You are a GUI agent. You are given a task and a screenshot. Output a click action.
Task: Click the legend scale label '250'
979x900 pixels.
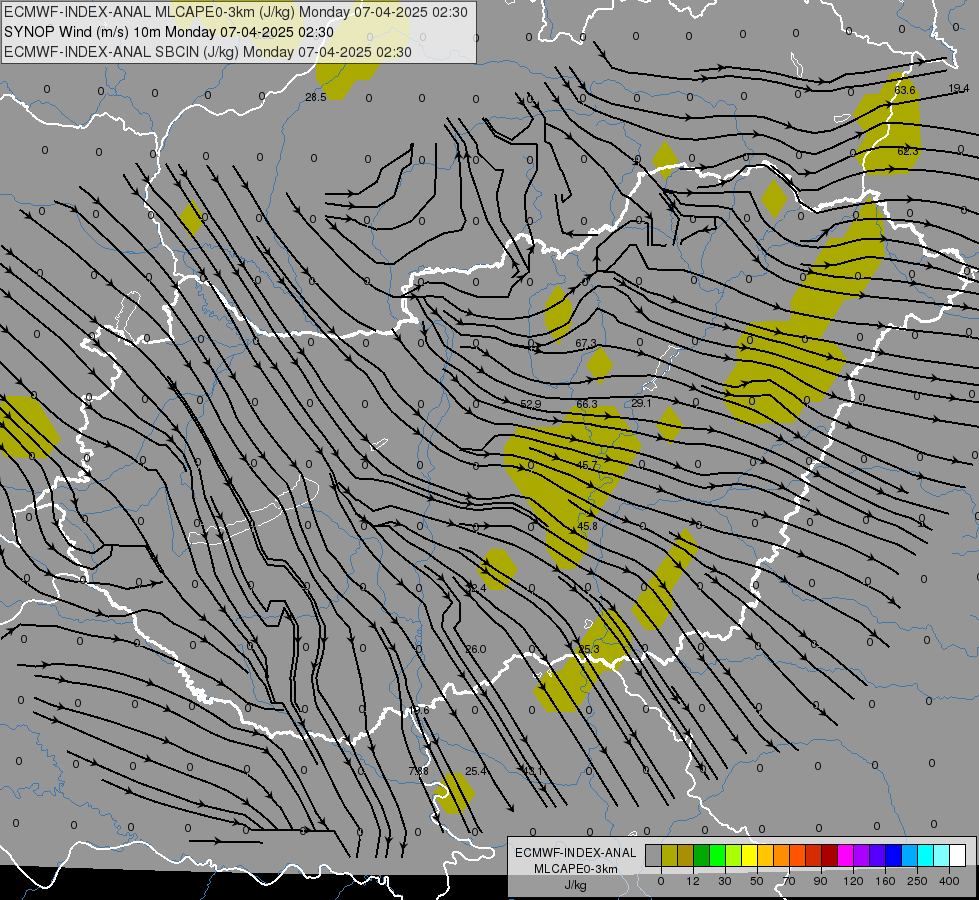[x=917, y=881]
